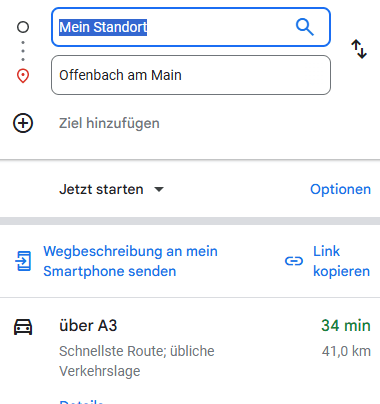Click the red destination pin icon

click(23, 76)
